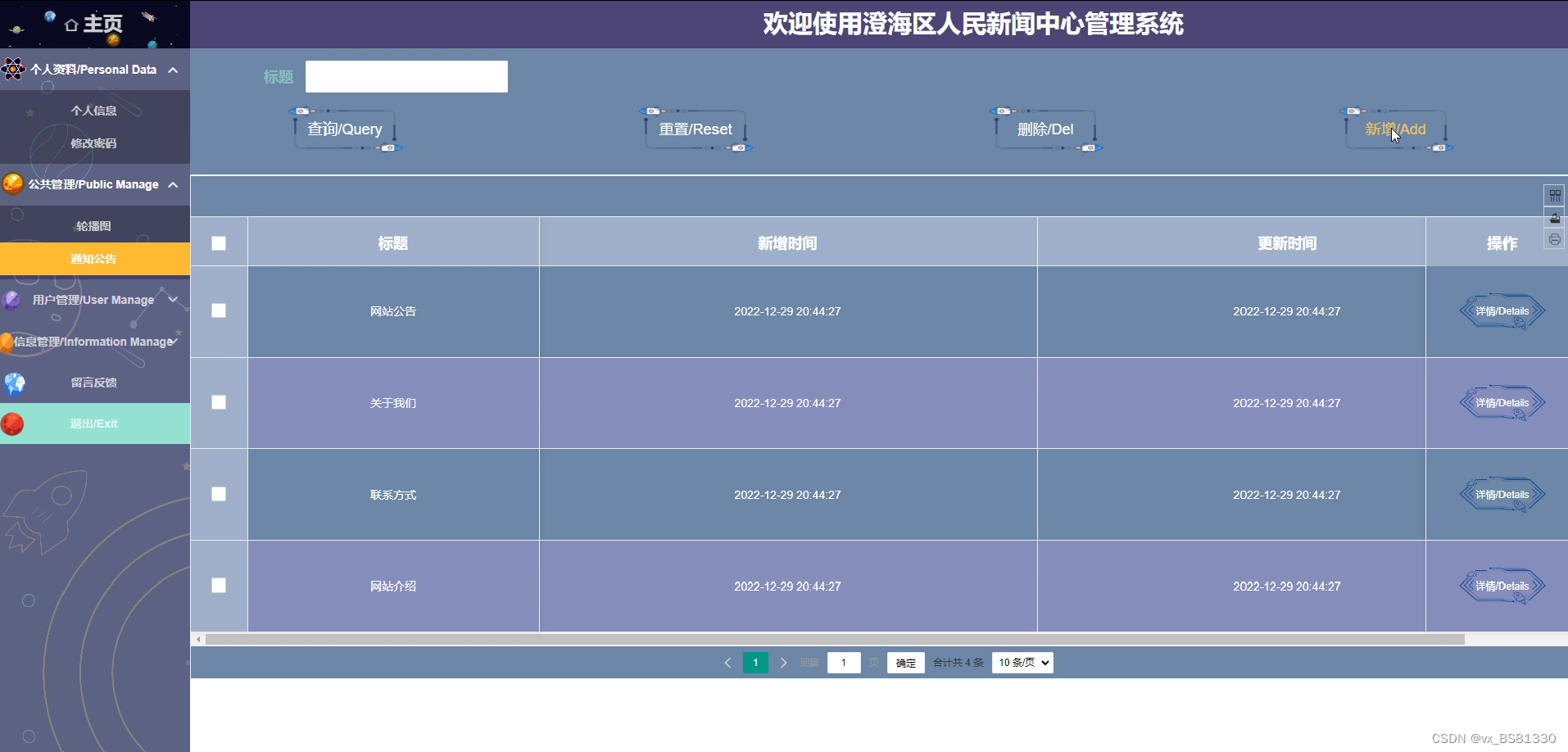The width and height of the screenshot is (1568, 752).
Task: Check the box for the 网站公告 row
Action: click(x=219, y=310)
